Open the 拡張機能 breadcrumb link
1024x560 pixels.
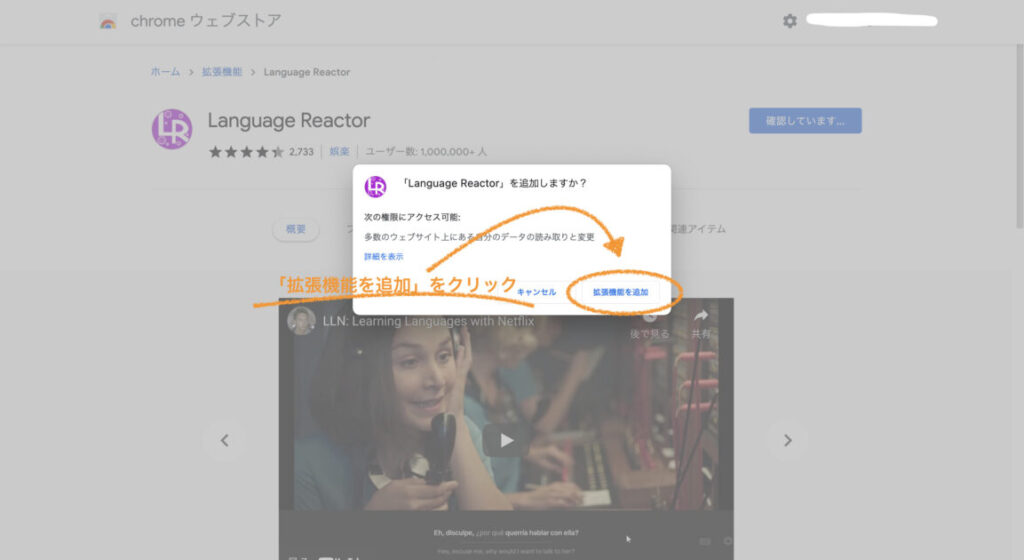click(220, 72)
